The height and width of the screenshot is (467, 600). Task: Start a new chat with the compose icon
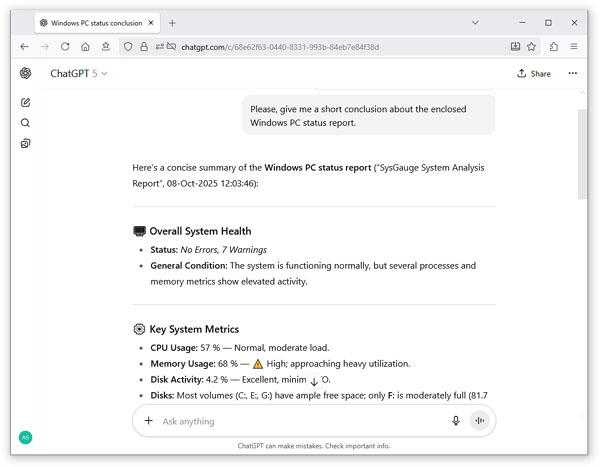[x=26, y=102]
